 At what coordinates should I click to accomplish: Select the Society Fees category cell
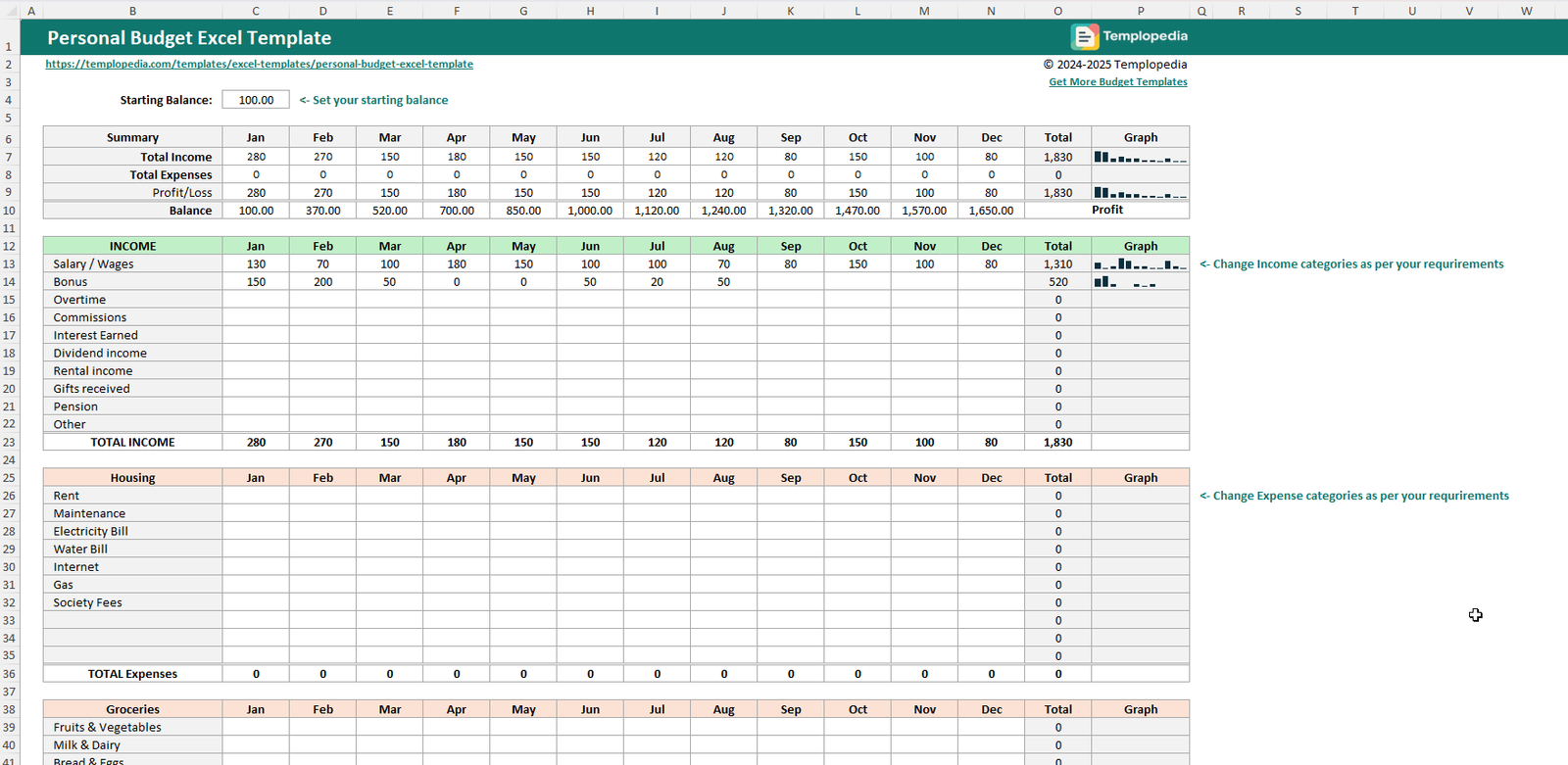[x=132, y=602]
